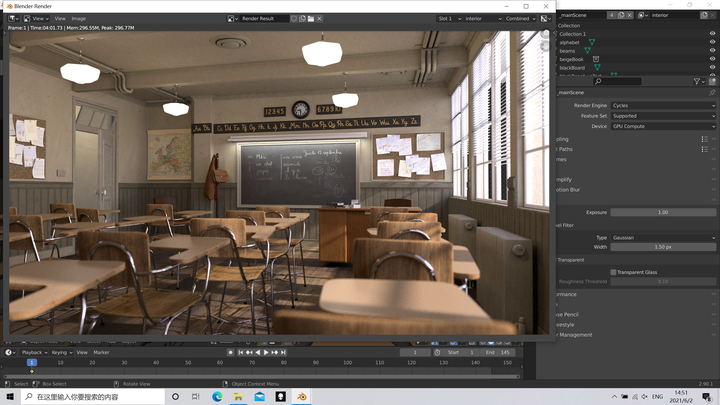The height and width of the screenshot is (405, 720).
Task: Hide the alphabet object
Action: pos(712,42)
